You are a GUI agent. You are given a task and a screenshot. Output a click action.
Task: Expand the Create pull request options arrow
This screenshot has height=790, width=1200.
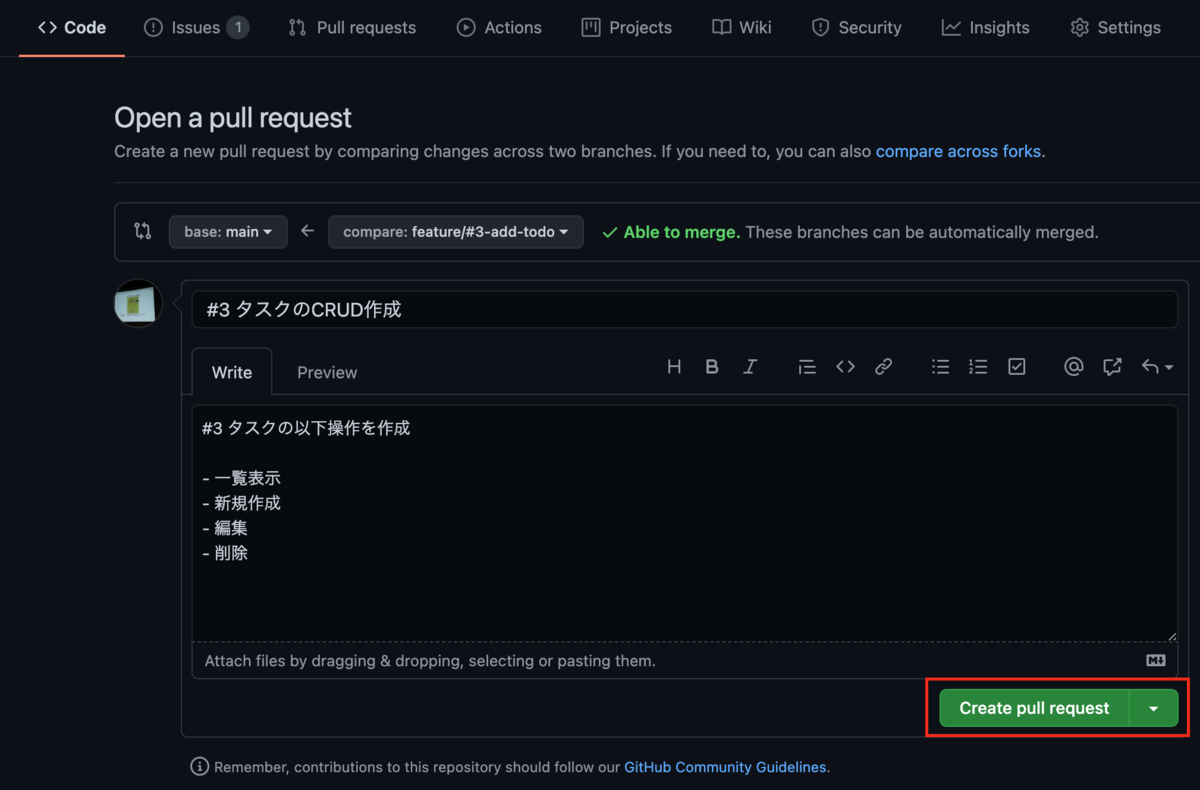(x=1154, y=708)
